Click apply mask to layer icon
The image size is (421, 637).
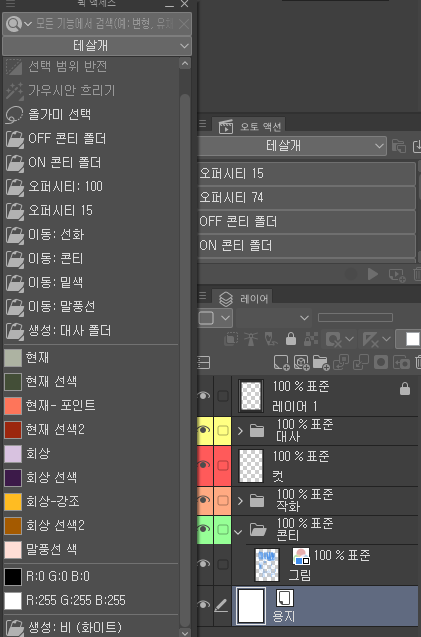tap(401, 362)
